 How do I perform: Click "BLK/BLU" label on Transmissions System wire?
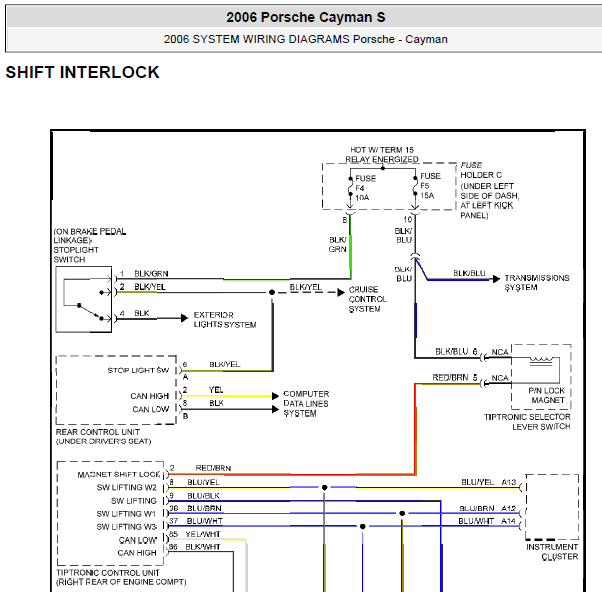(469, 273)
